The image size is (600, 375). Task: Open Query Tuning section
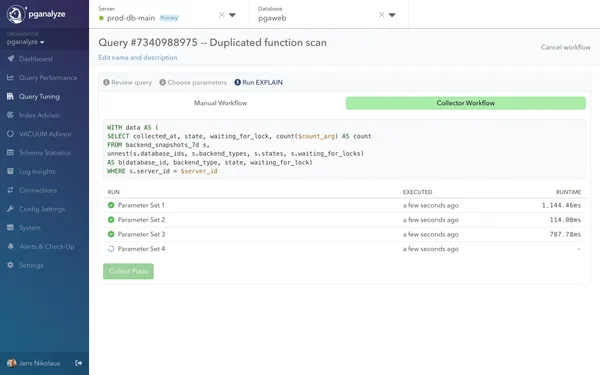coord(39,96)
